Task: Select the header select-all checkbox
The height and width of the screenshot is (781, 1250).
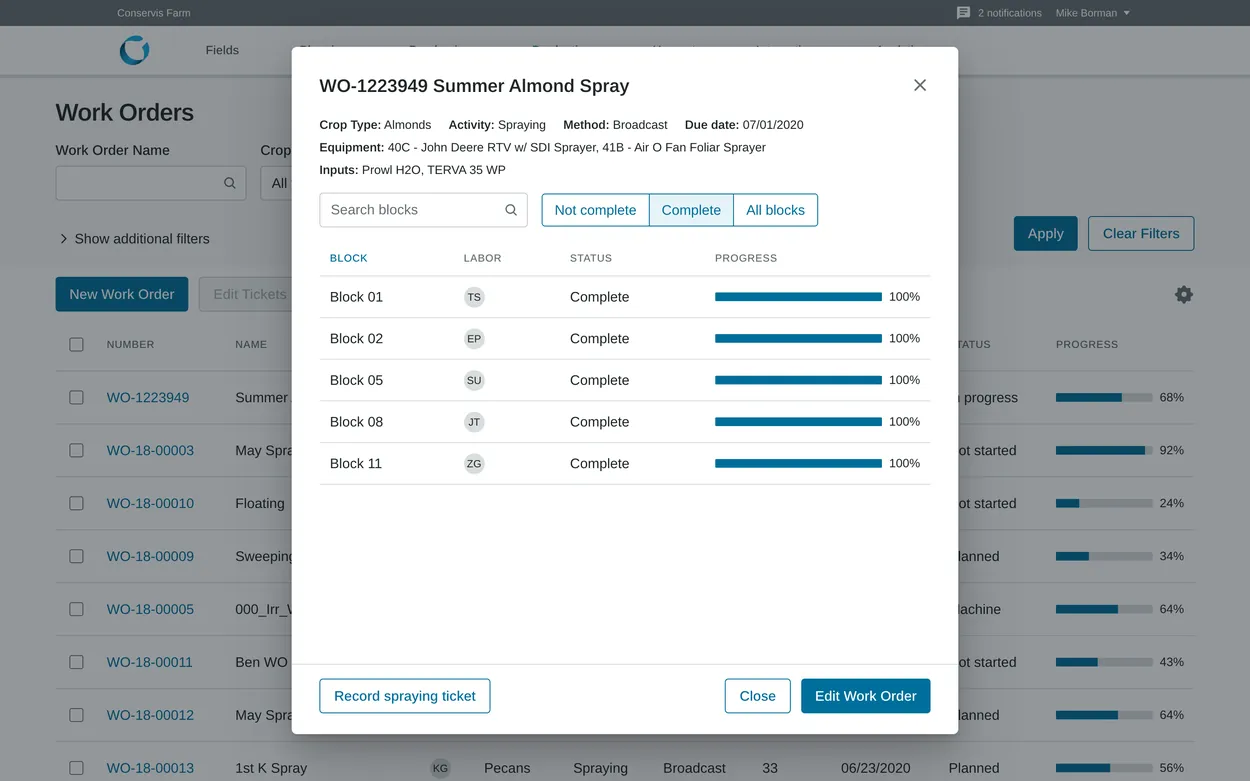Action: click(76, 344)
